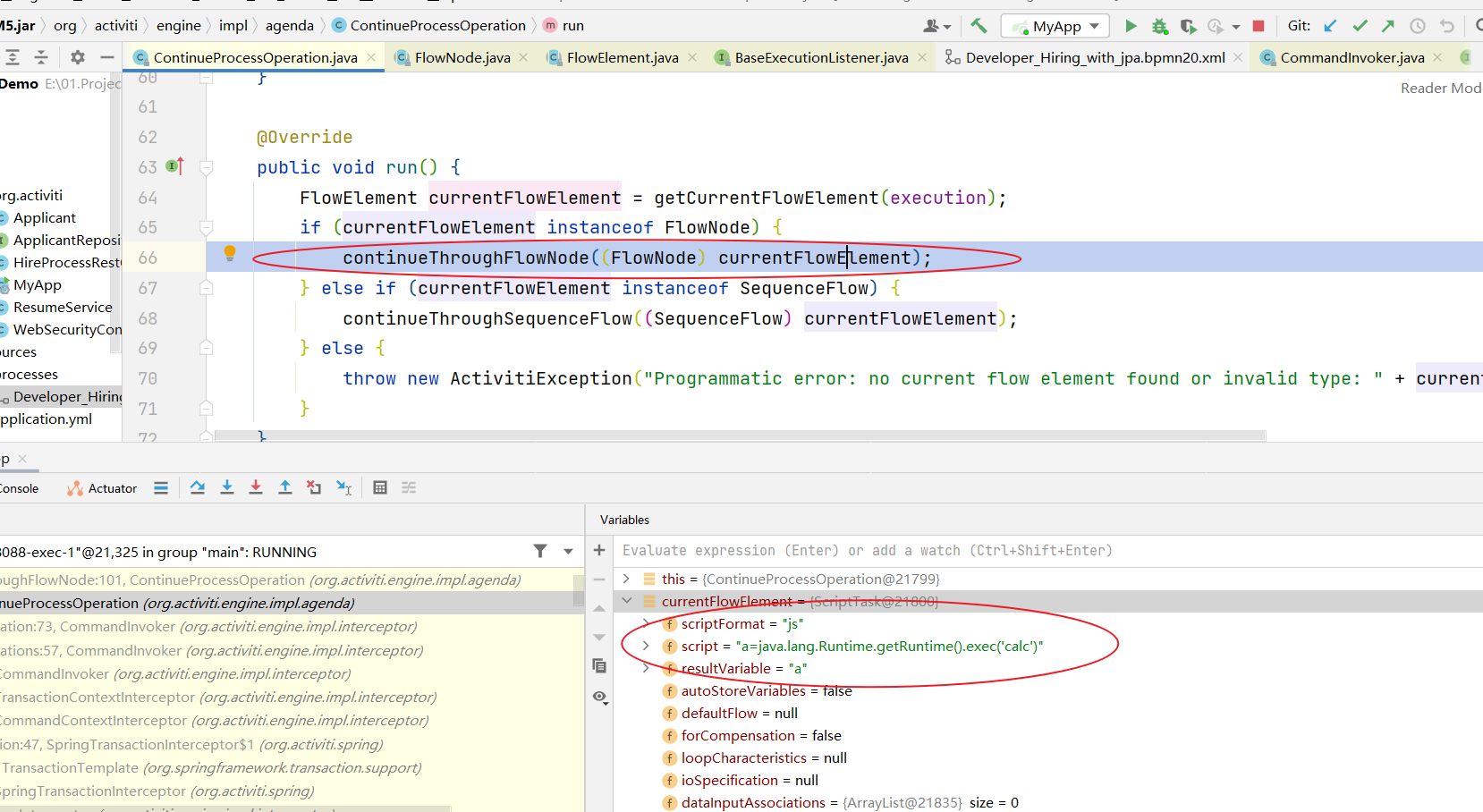1483x812 pixels.
Task: Click Git update project blue arrow
Action: (1331, 26)
